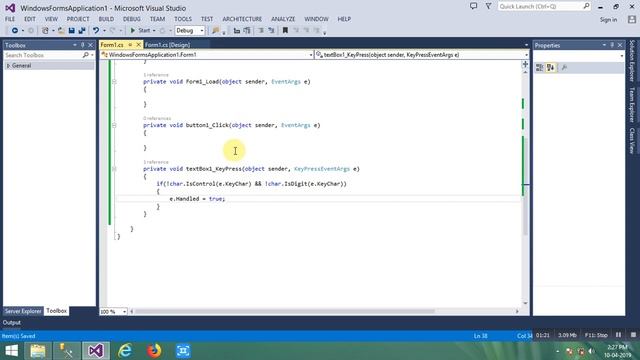Collapse the textBox1_KeyPress method outline
This screenshot has width=640, height=360.
[x=114, y=169]
